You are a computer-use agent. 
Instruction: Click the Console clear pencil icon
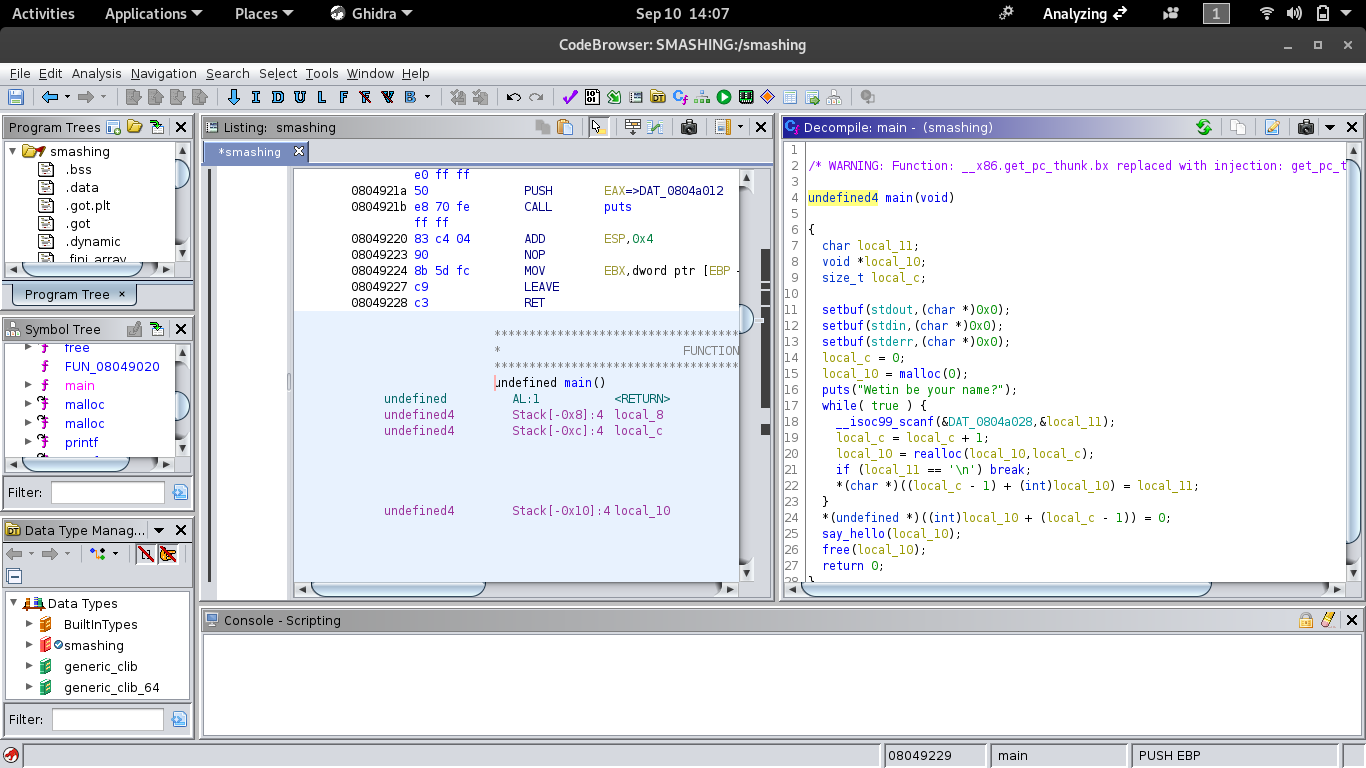click(1328, 620)
